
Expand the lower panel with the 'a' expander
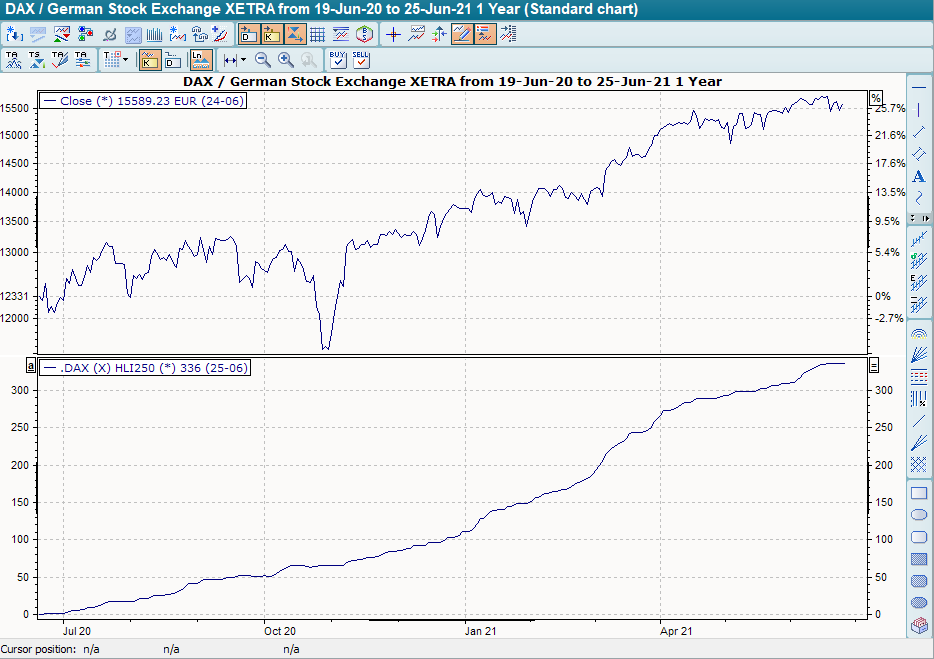pyautogui.click(x=30, y=365)
